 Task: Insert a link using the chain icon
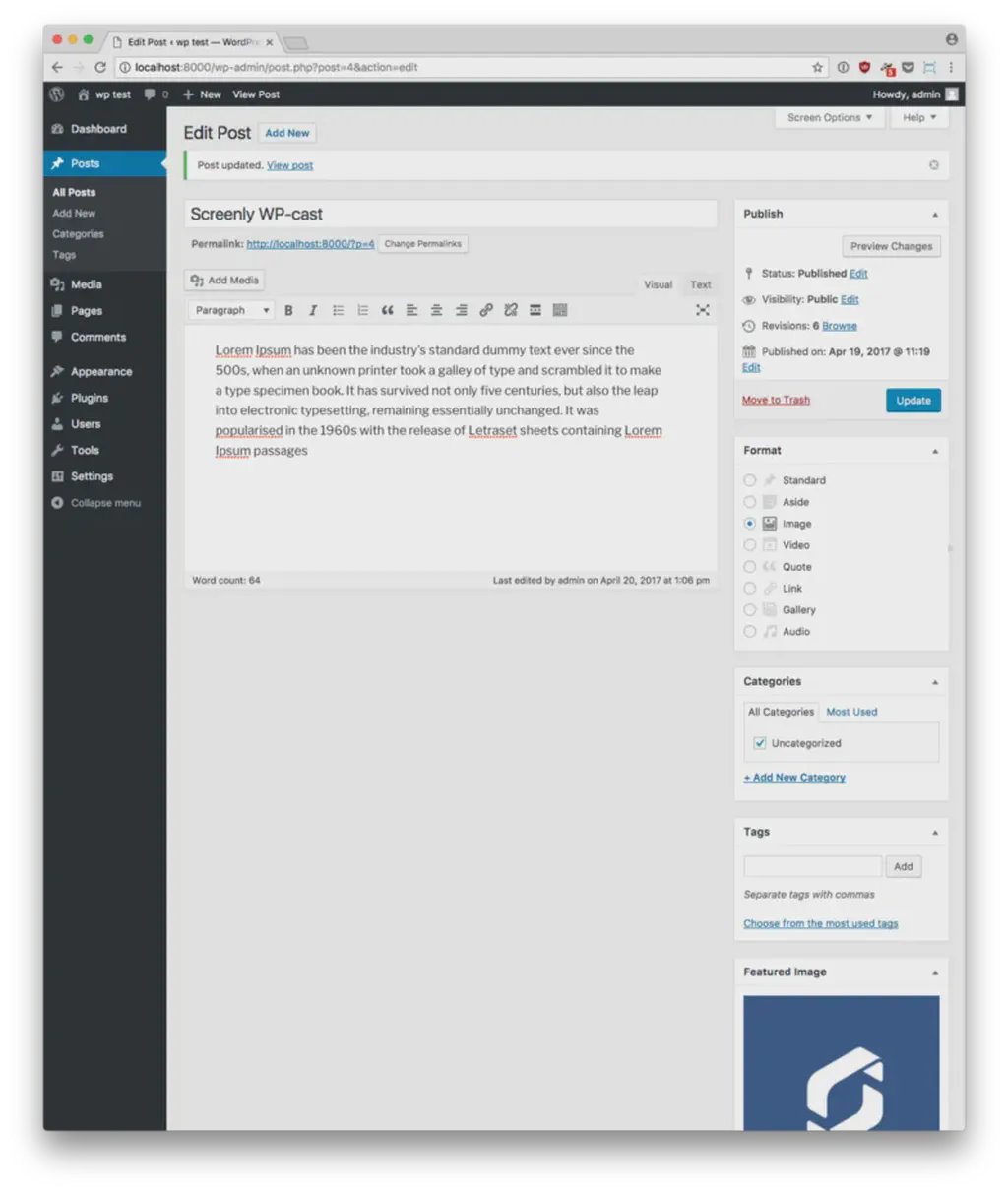(x=485, y=310)
